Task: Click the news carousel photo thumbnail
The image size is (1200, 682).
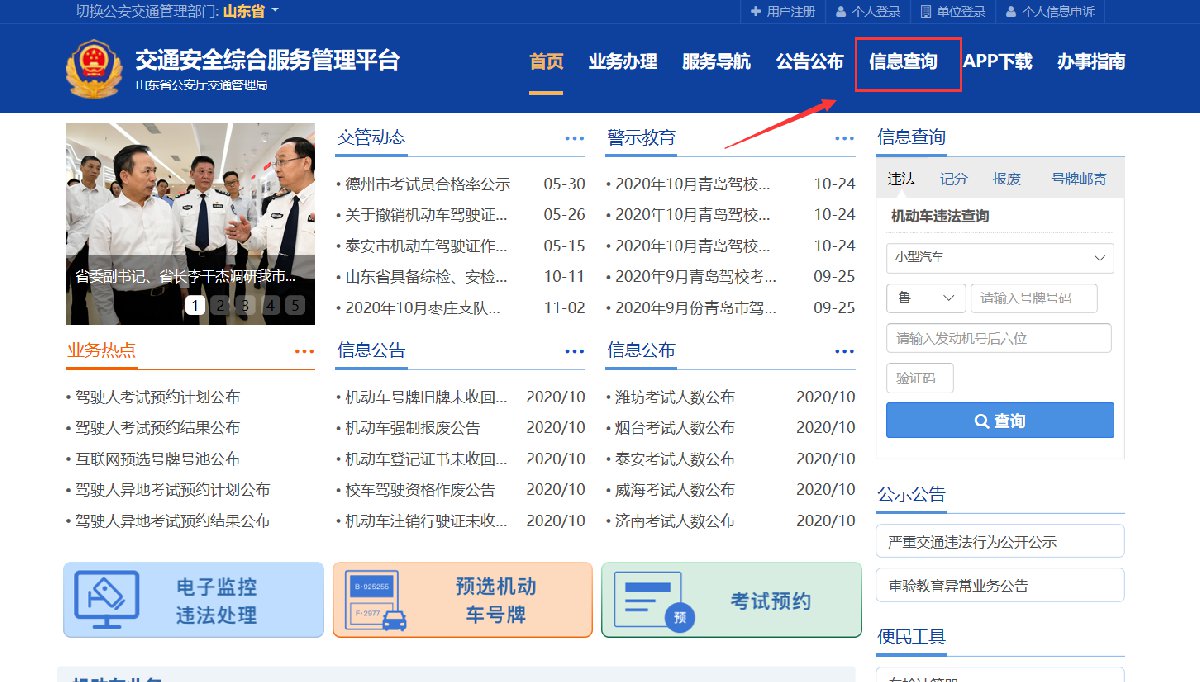Action: tap(190, 210)
